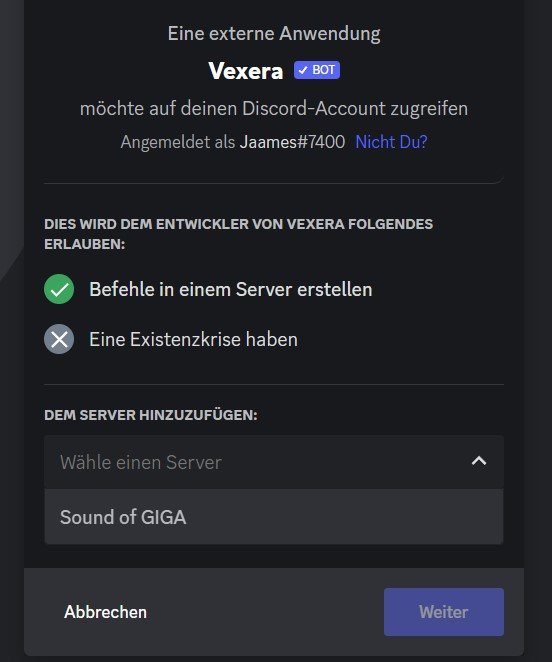This screenshot has height=662, width=552.
Task: Click the "Angemeldet als" text
Action: 178,142
